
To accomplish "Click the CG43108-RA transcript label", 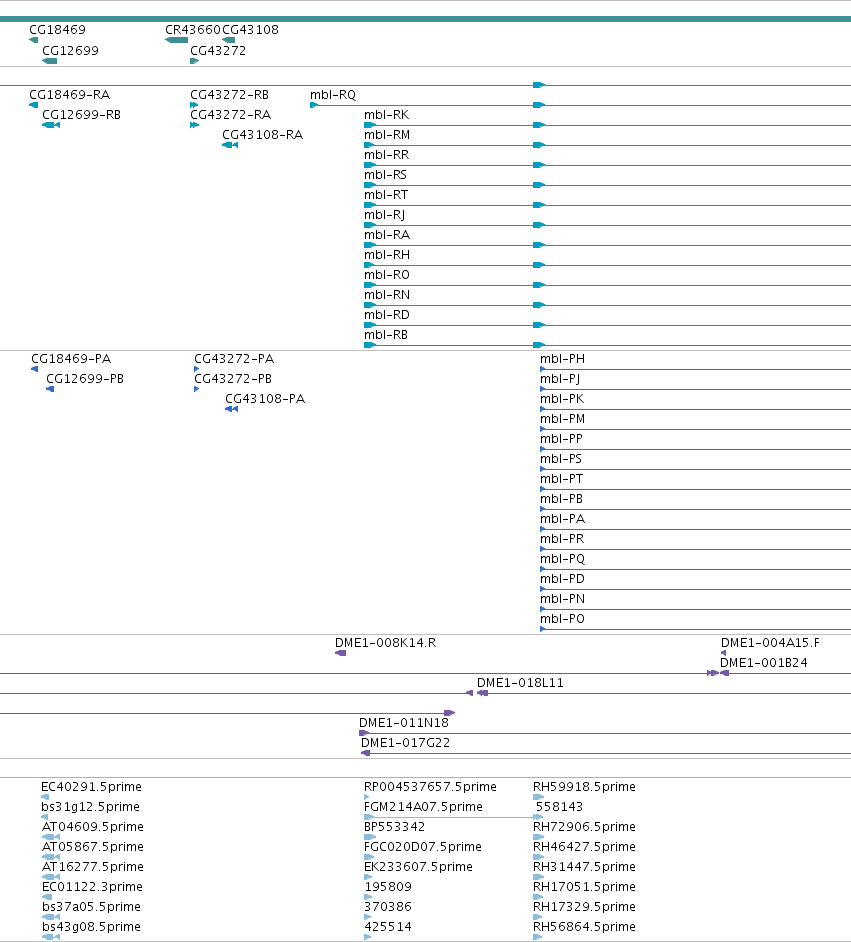I will [262, 135].
